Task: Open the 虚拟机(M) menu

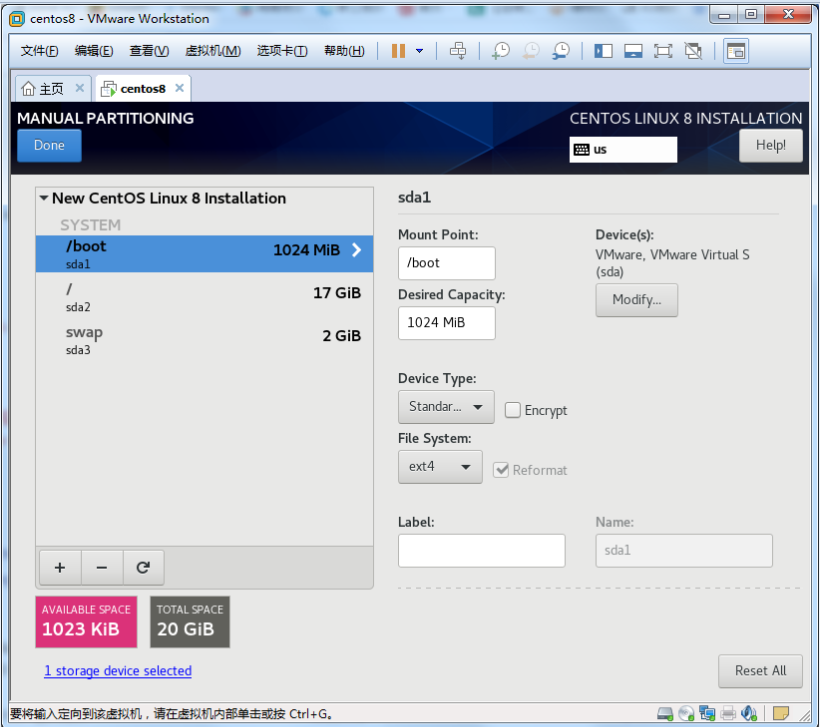Action: [x=212, y=51]
